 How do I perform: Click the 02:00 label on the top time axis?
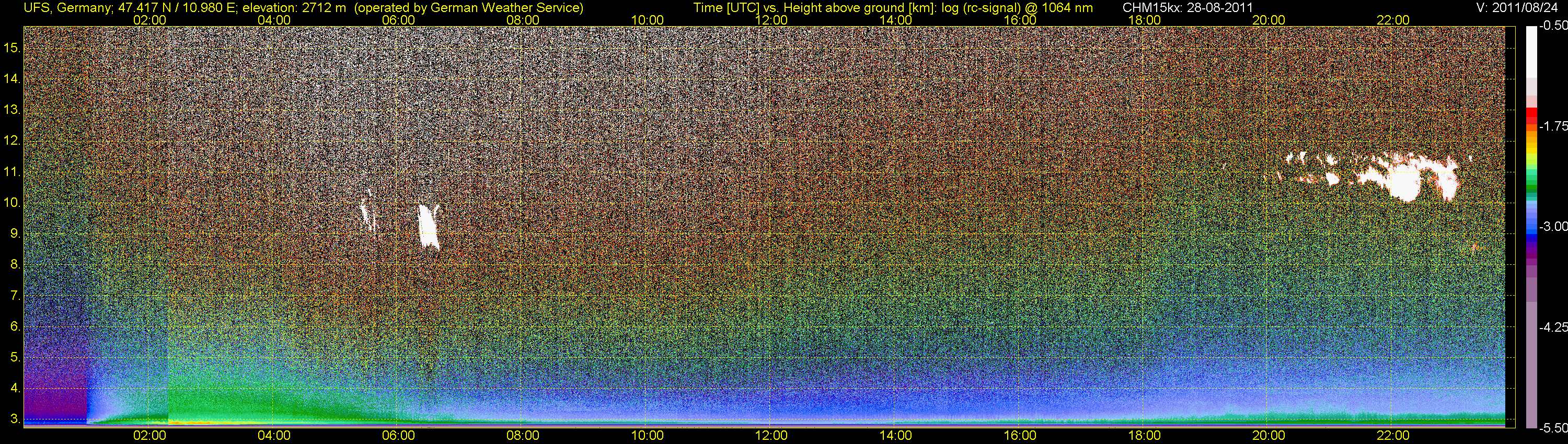coord(149,20)
